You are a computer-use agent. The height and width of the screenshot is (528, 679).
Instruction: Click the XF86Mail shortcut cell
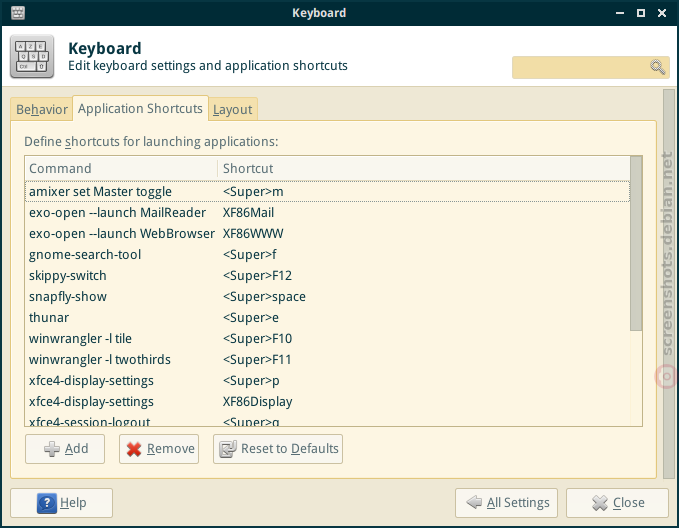point(248,213)
